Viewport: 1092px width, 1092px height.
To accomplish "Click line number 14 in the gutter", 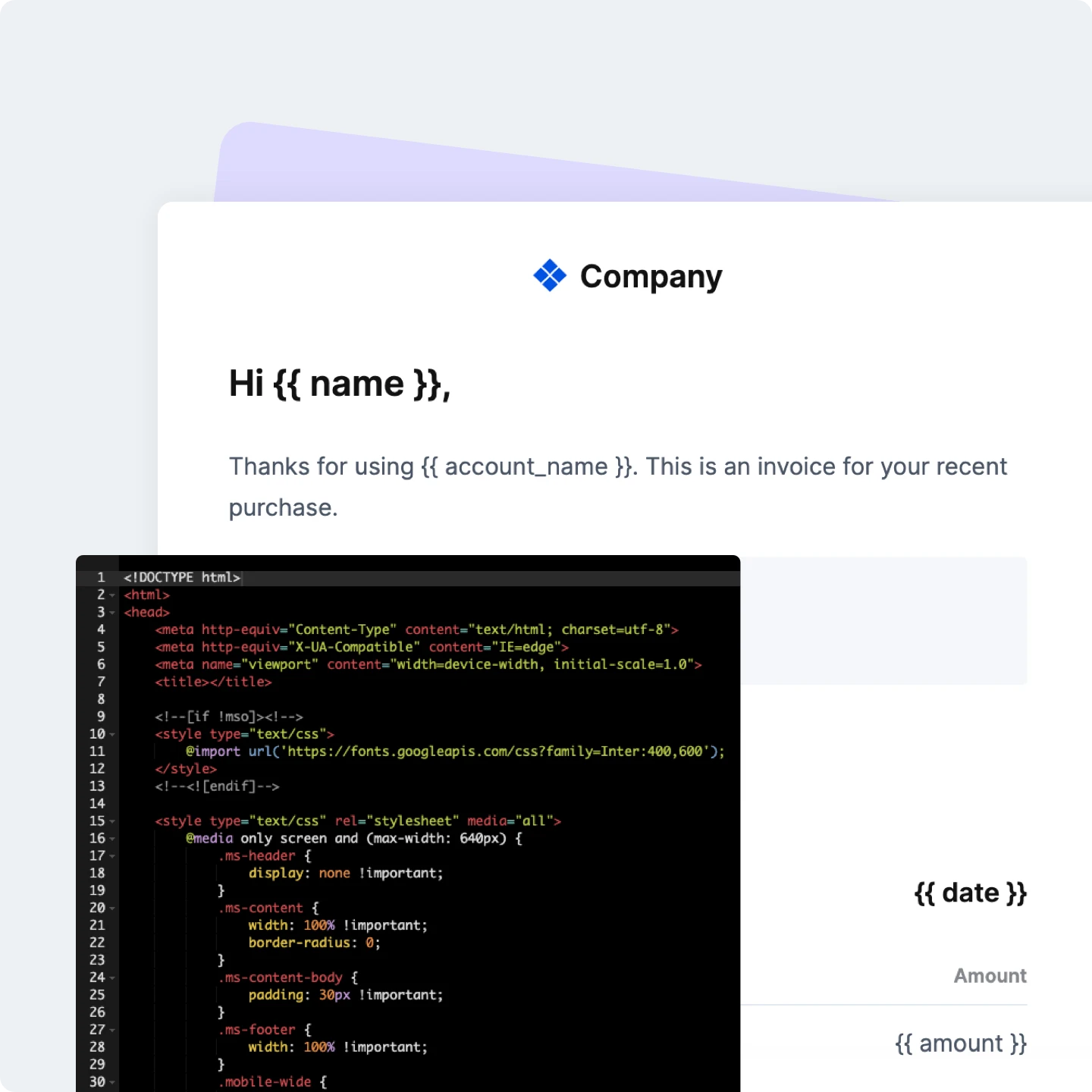I will pyautogui.click(x=97, y=804).
